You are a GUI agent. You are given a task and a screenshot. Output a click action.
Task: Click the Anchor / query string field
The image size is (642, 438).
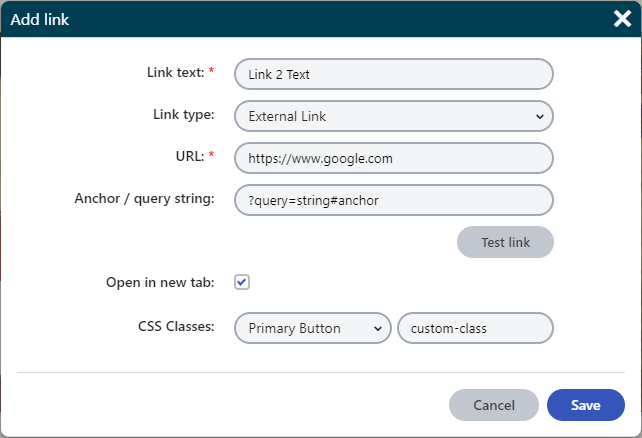[x=393, y=200]
